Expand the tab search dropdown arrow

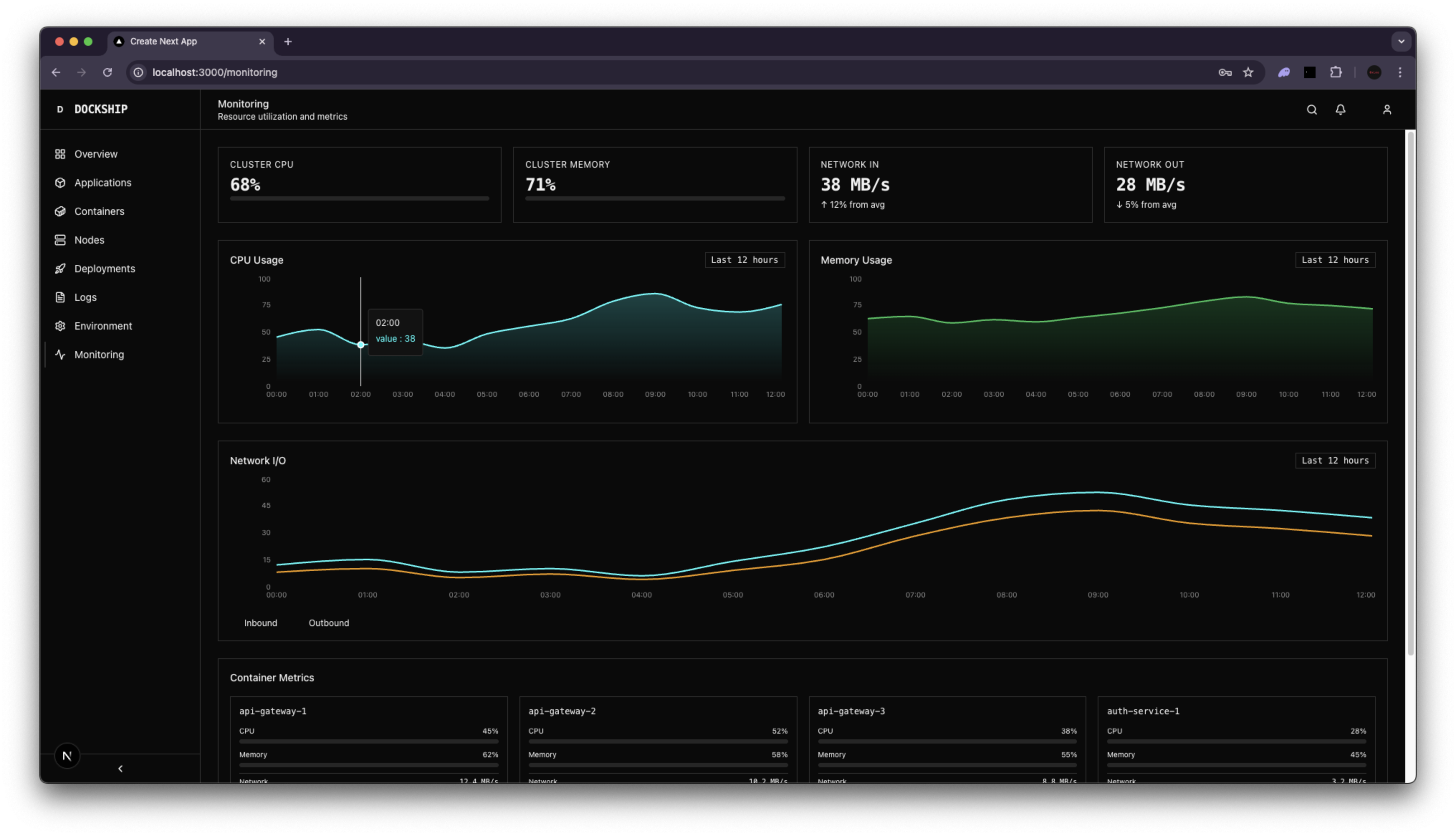(1402, 41)
